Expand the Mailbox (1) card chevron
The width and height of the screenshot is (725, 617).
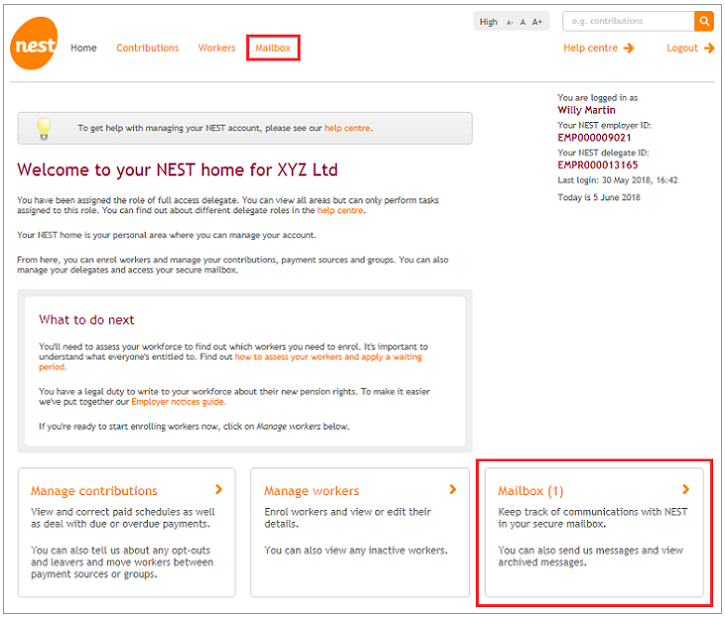pyautogui.click(x=686, y=489)
